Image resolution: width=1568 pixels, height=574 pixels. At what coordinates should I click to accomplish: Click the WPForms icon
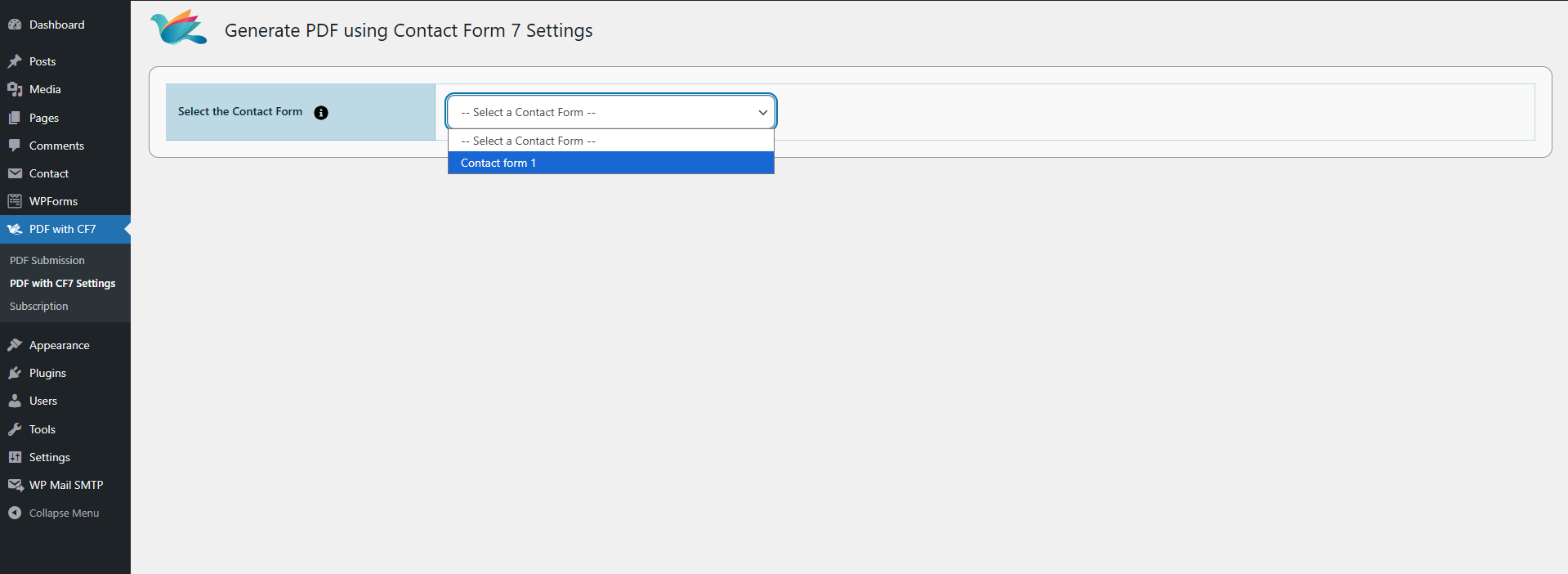(15, 201)
